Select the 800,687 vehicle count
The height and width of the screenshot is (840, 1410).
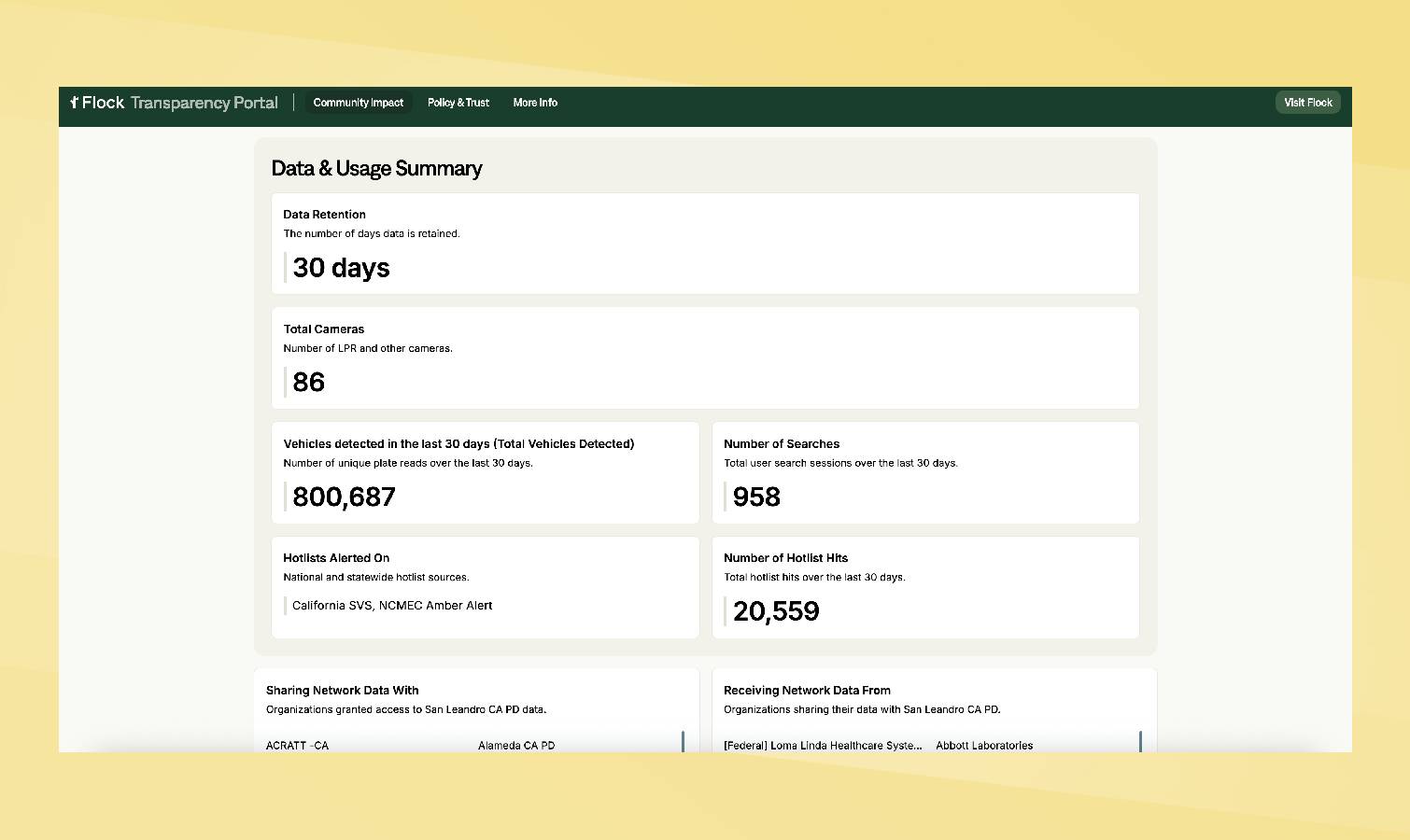[345, 497]
